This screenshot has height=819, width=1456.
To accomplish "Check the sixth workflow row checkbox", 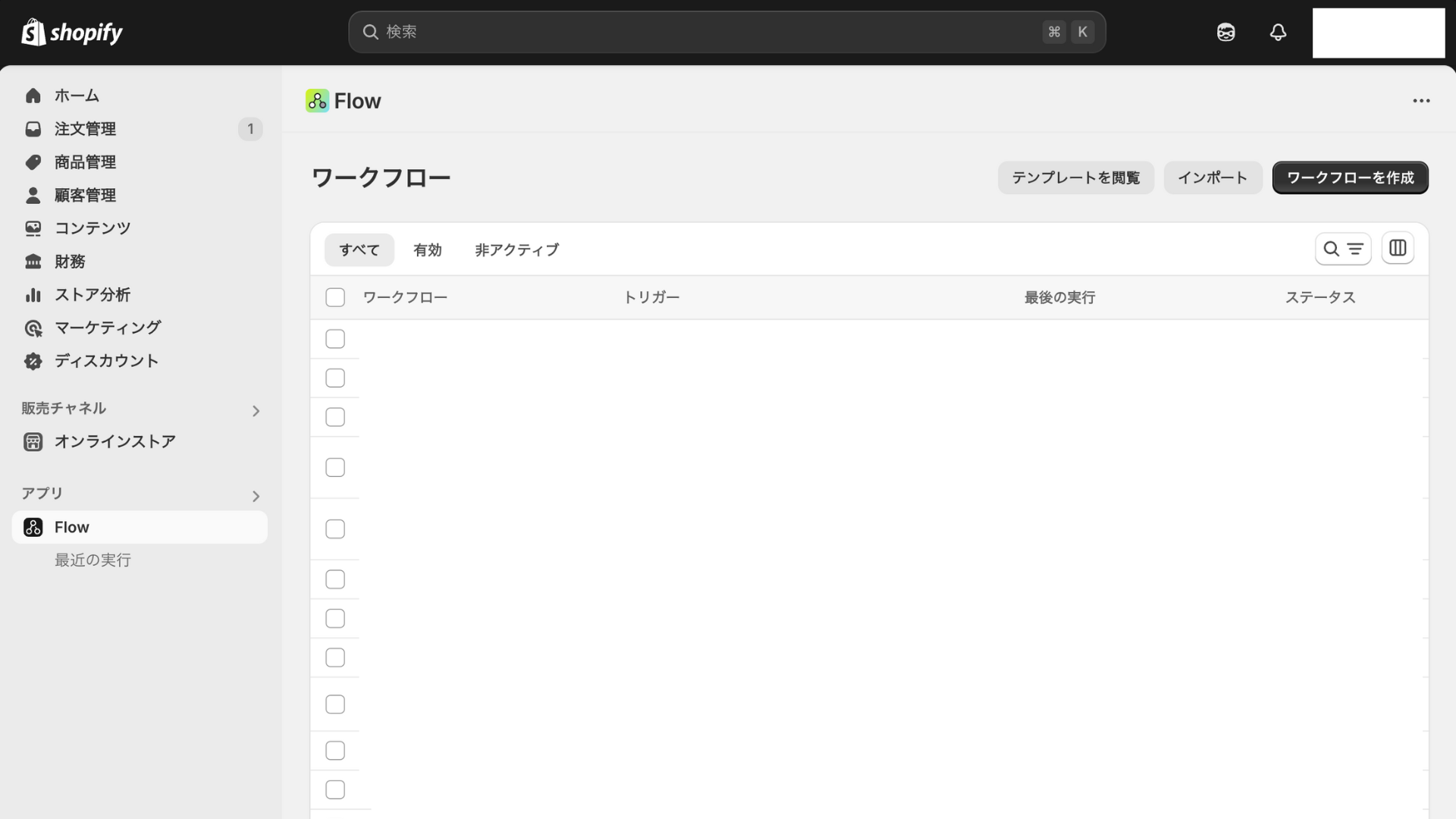I will coord(335,579).
